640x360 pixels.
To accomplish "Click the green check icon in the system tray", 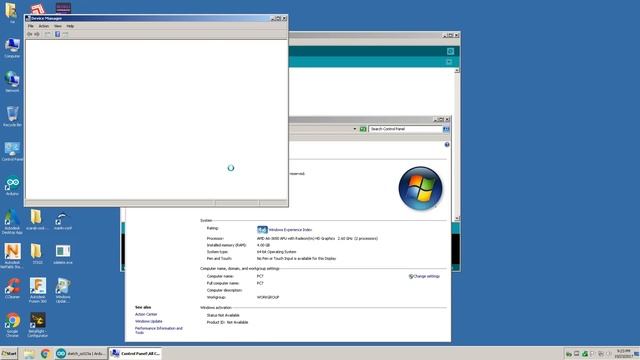I will tap(585, 354).
